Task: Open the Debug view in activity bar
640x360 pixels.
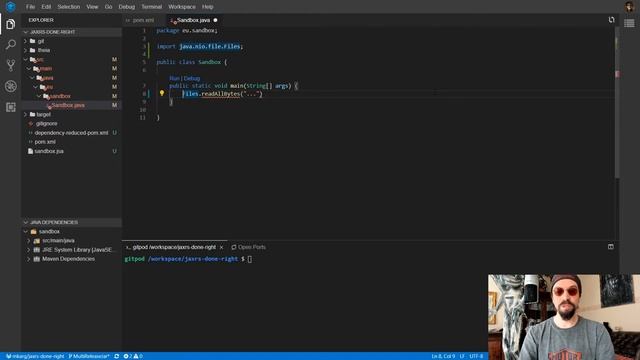Action: pos(11,86)
